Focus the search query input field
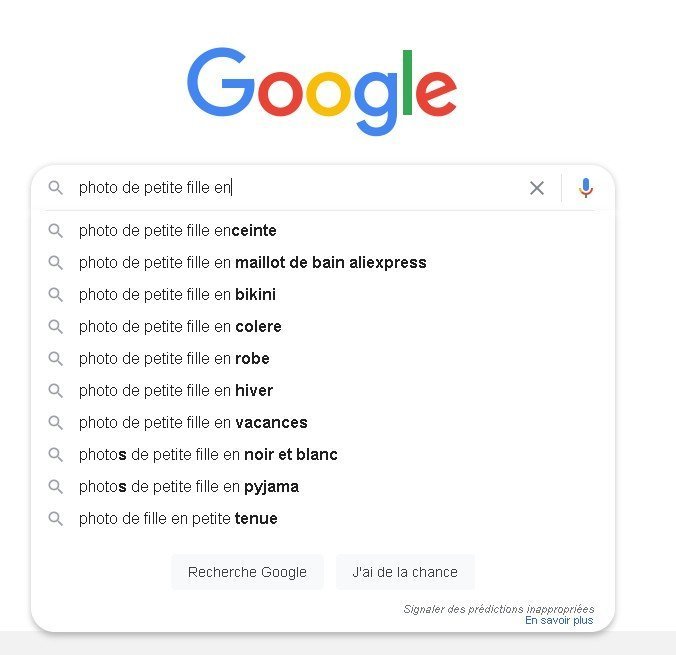Screen dimensions: 676x655 300,188
